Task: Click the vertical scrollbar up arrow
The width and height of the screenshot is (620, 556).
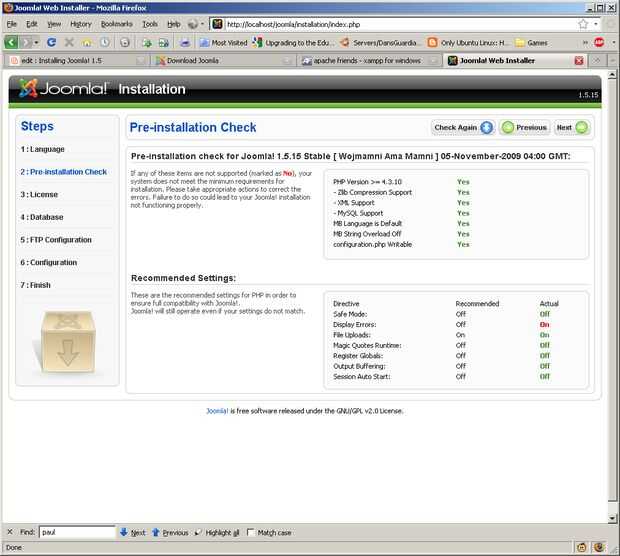Action: pyautogui.click(x=612, y=74)
